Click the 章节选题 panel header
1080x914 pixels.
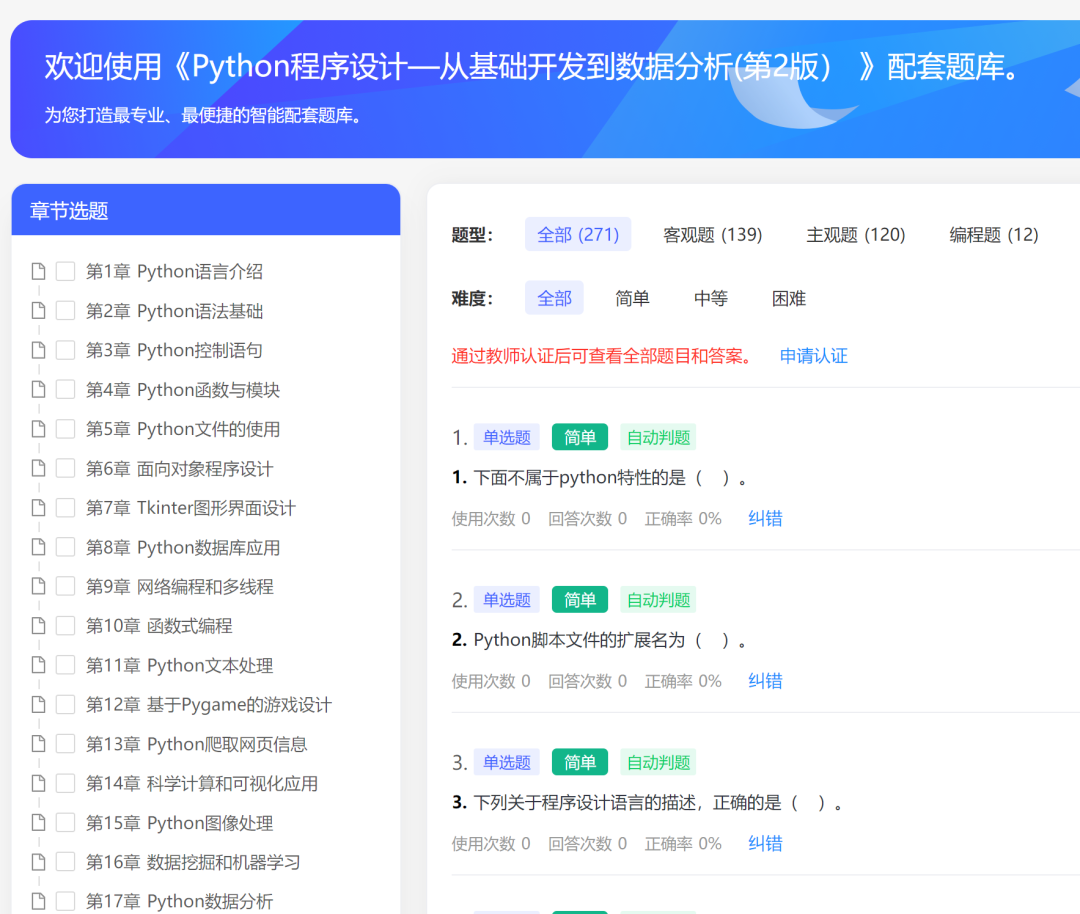tap(206, 210)
